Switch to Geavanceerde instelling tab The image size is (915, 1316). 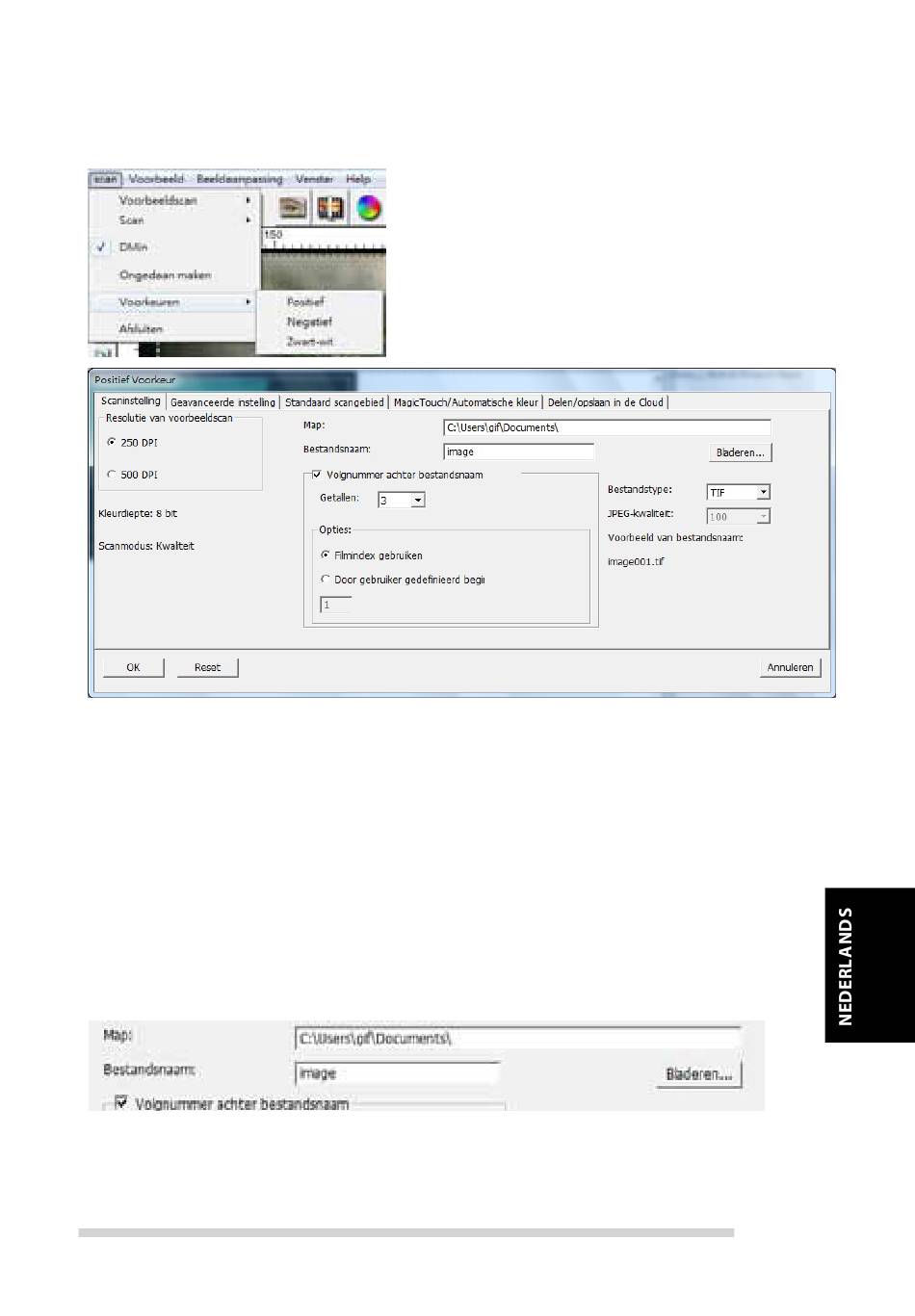(222, 402)
